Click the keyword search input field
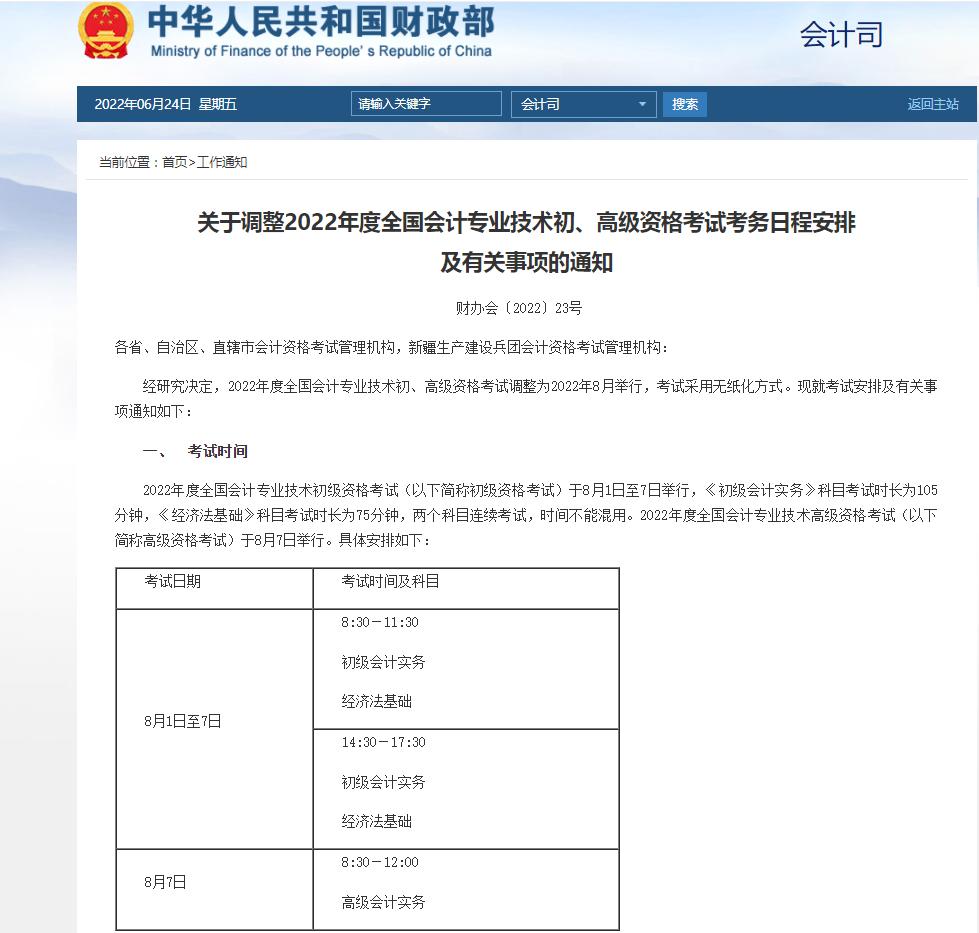 pos(426,104)
